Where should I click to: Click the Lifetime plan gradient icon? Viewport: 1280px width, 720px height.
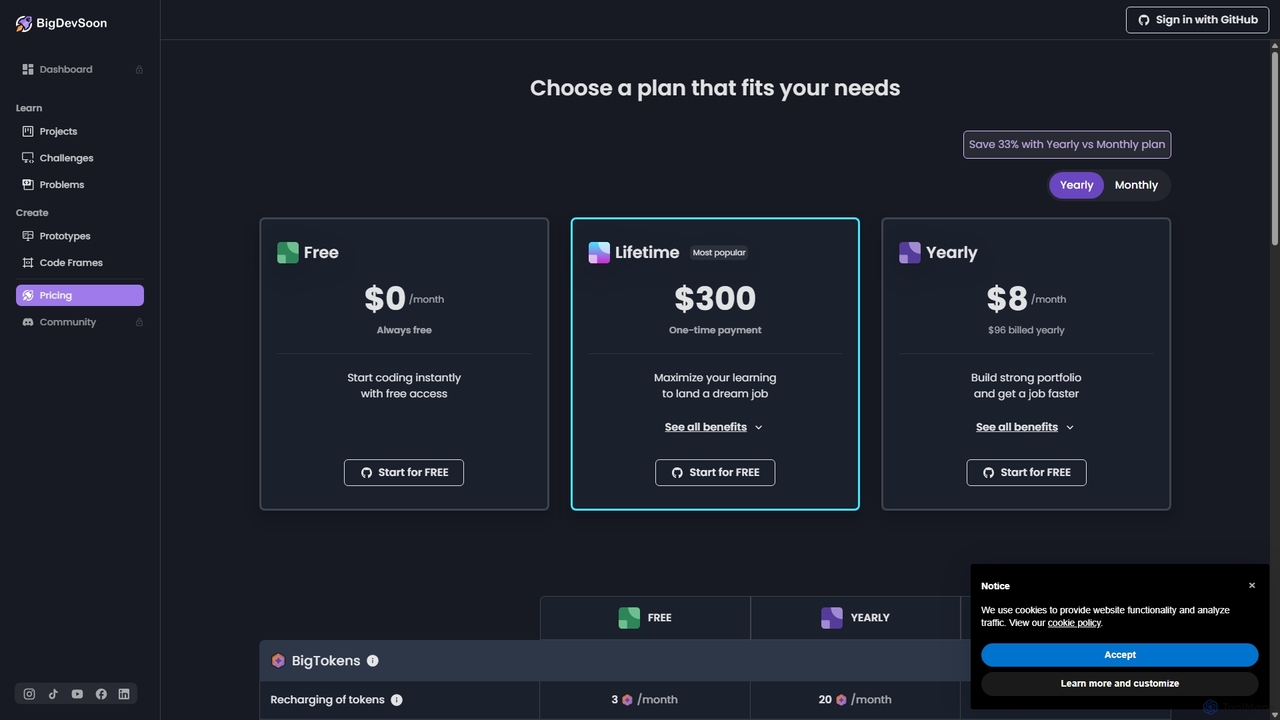pos(599,253)
